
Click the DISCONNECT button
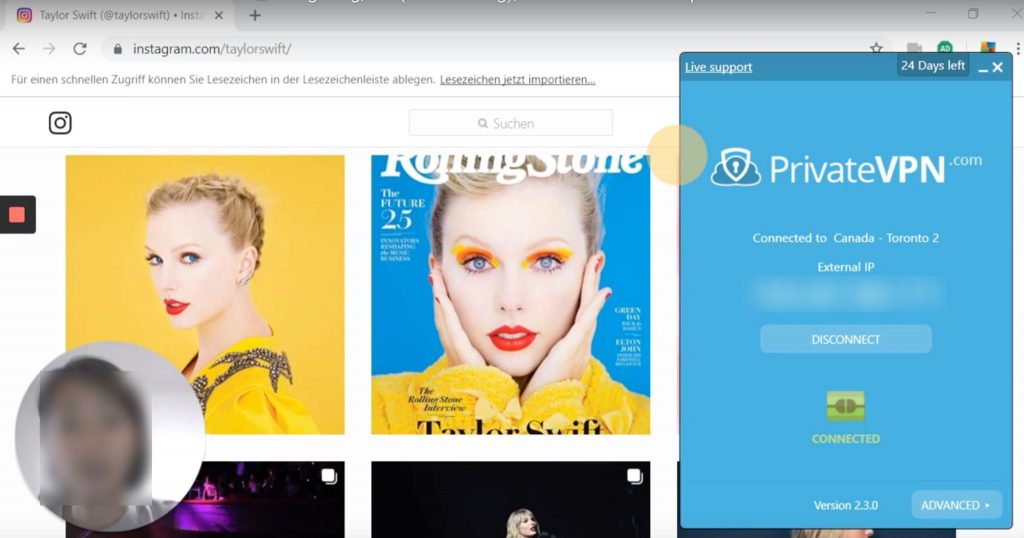point(846,340)
